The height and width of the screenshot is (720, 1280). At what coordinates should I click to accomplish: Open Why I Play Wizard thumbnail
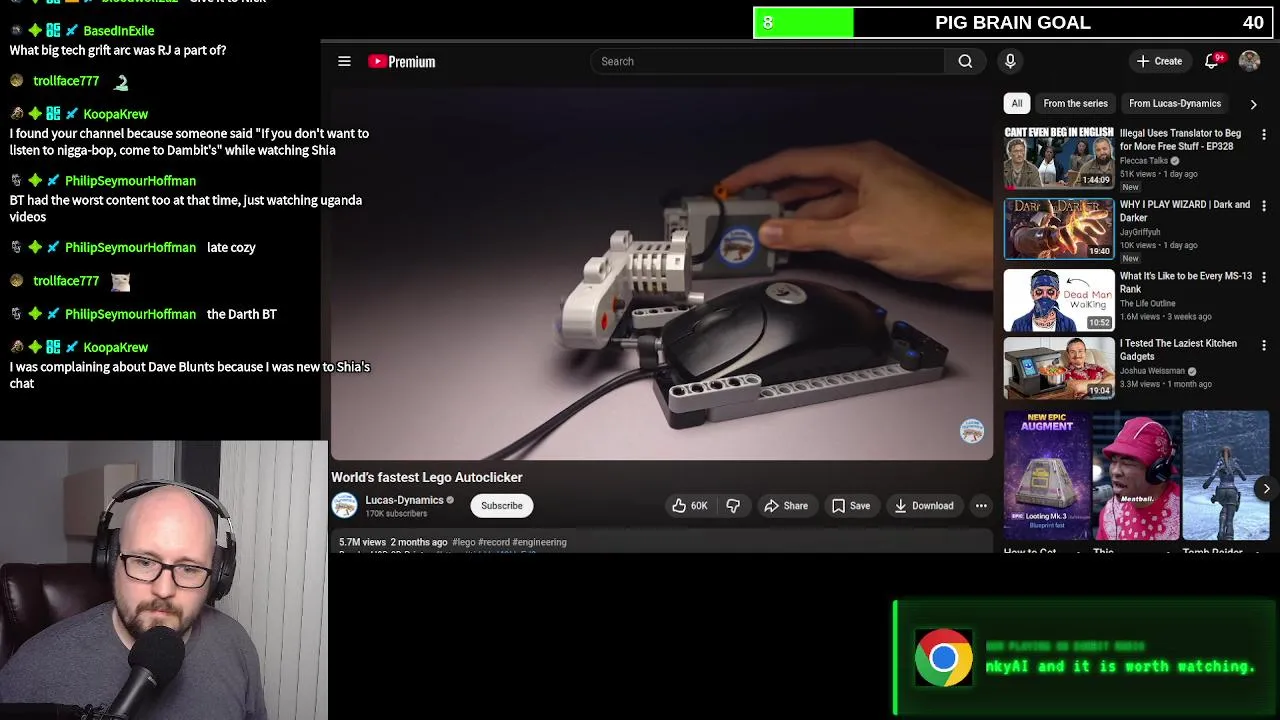1059,228
